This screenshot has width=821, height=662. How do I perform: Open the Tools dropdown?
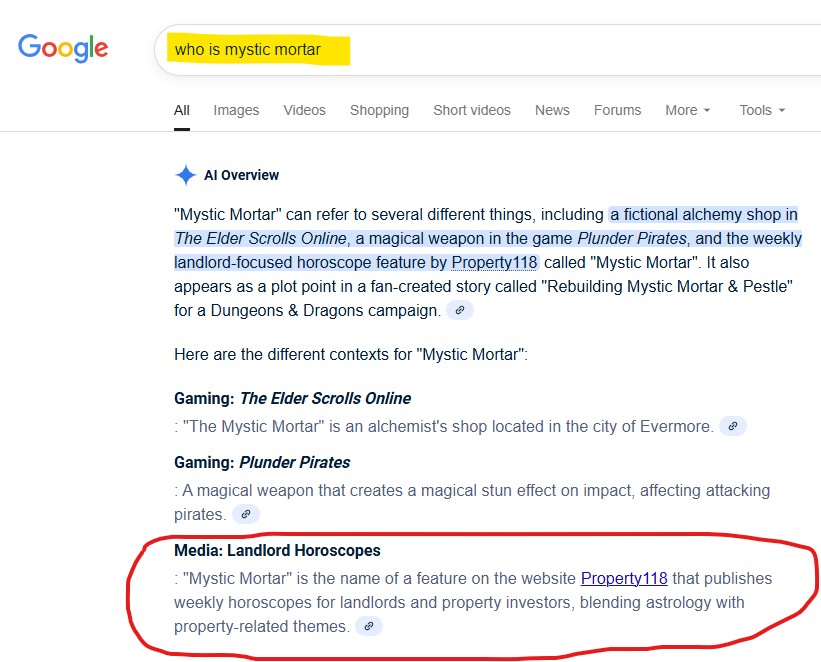[762, 110]
